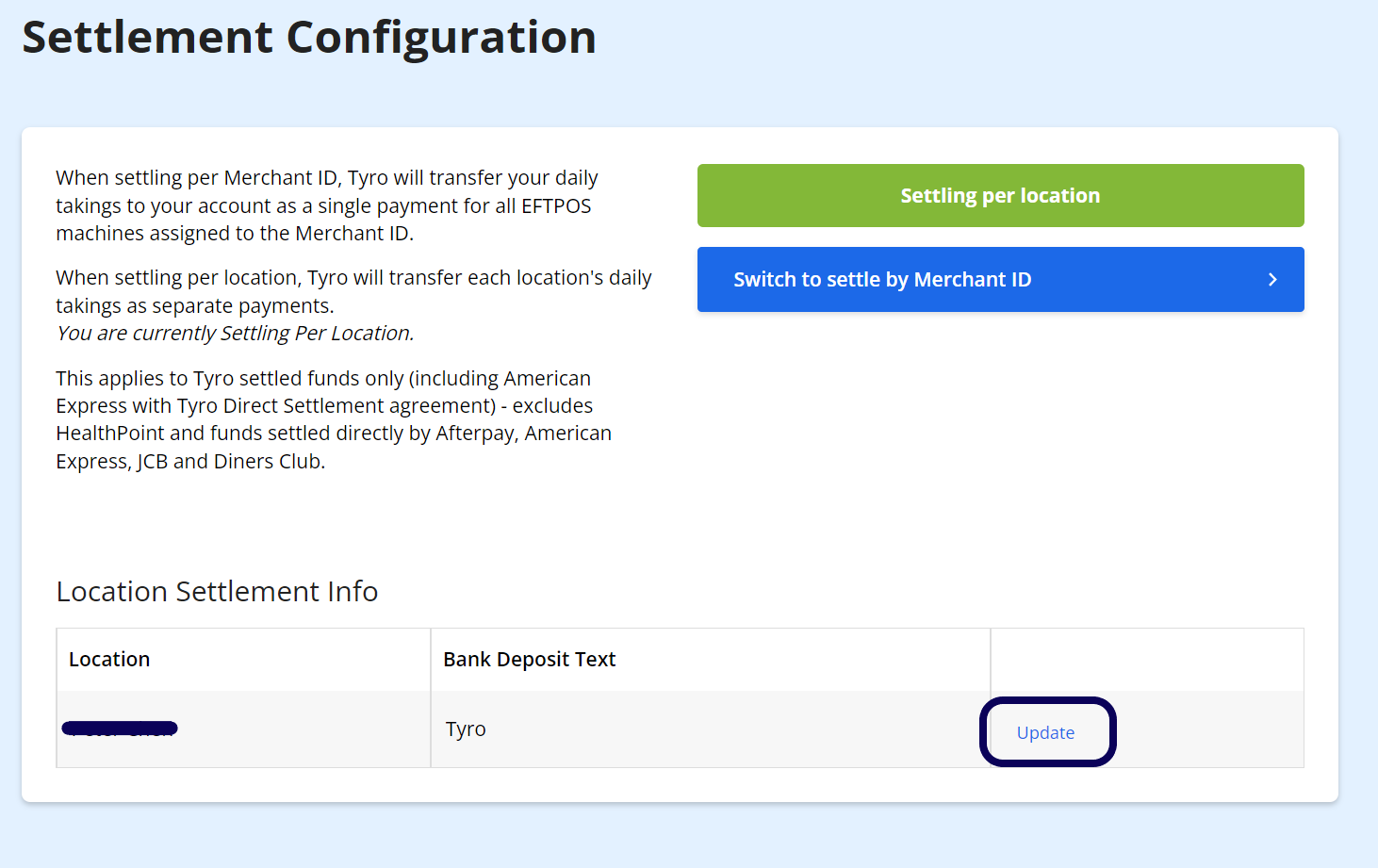
Task: Select the Bank Deposit Text column header
Action: 529,659
